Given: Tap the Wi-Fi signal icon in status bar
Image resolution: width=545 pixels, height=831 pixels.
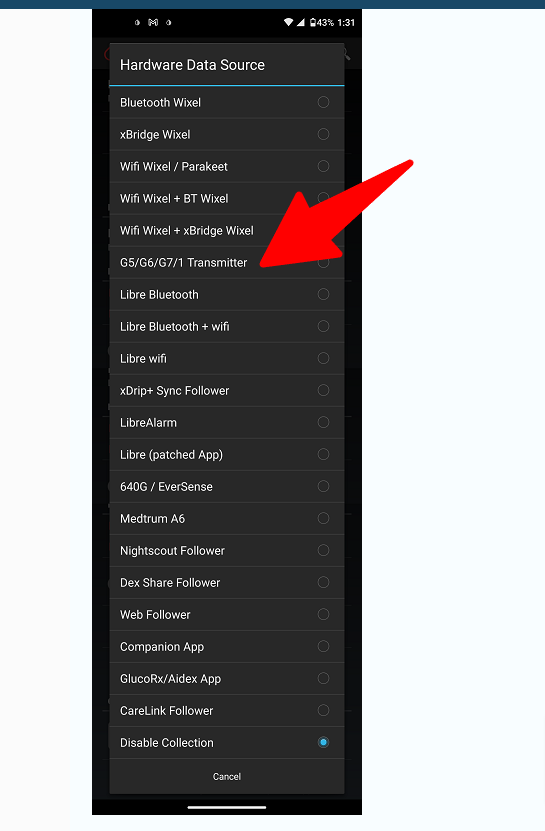Looking at the screenshot, I should [288, 22].
